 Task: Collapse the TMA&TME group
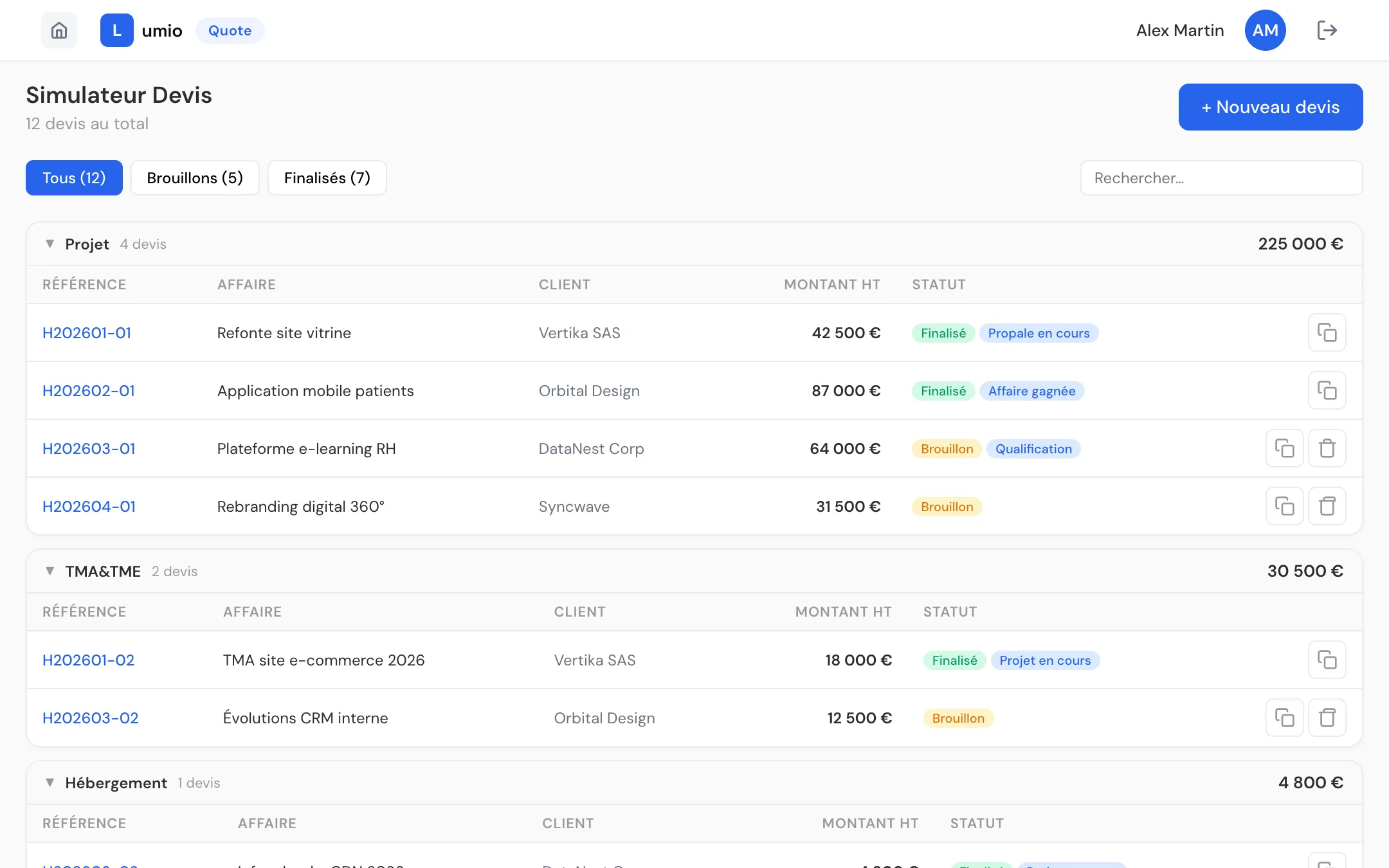tap(50, 571)
